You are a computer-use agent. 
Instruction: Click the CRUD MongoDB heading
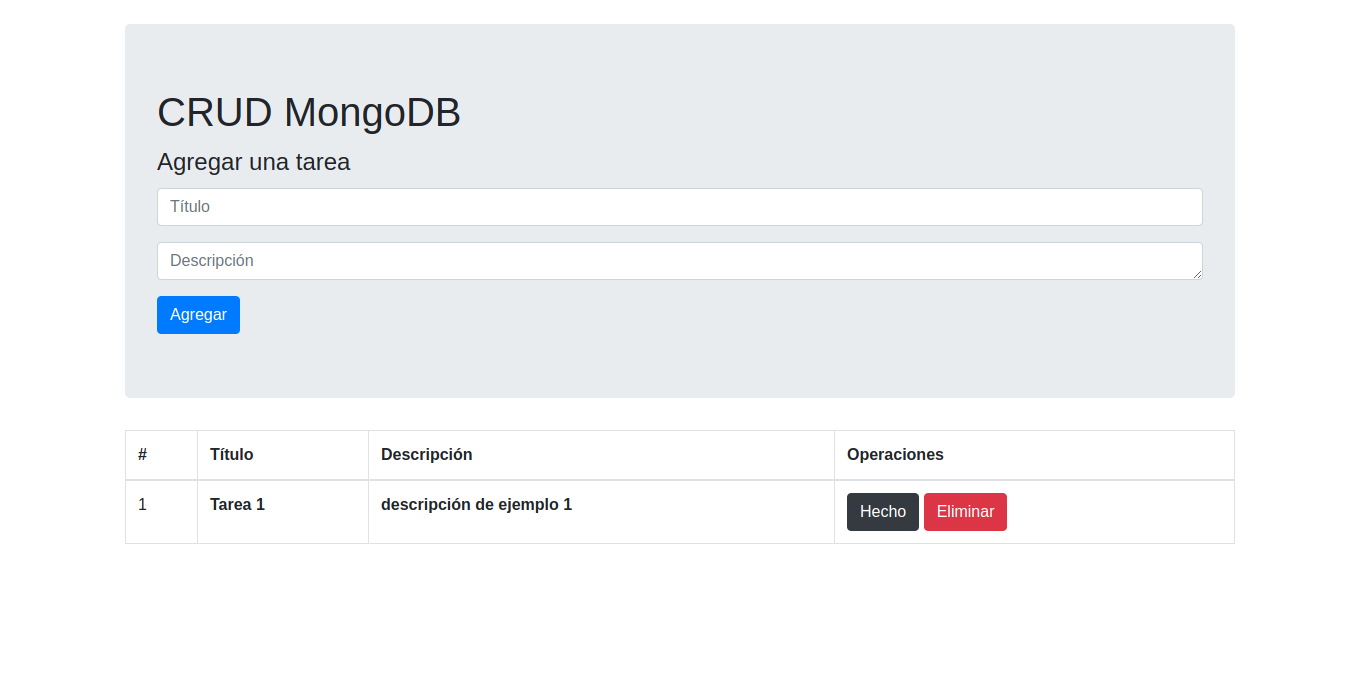[x=309, y=112]
